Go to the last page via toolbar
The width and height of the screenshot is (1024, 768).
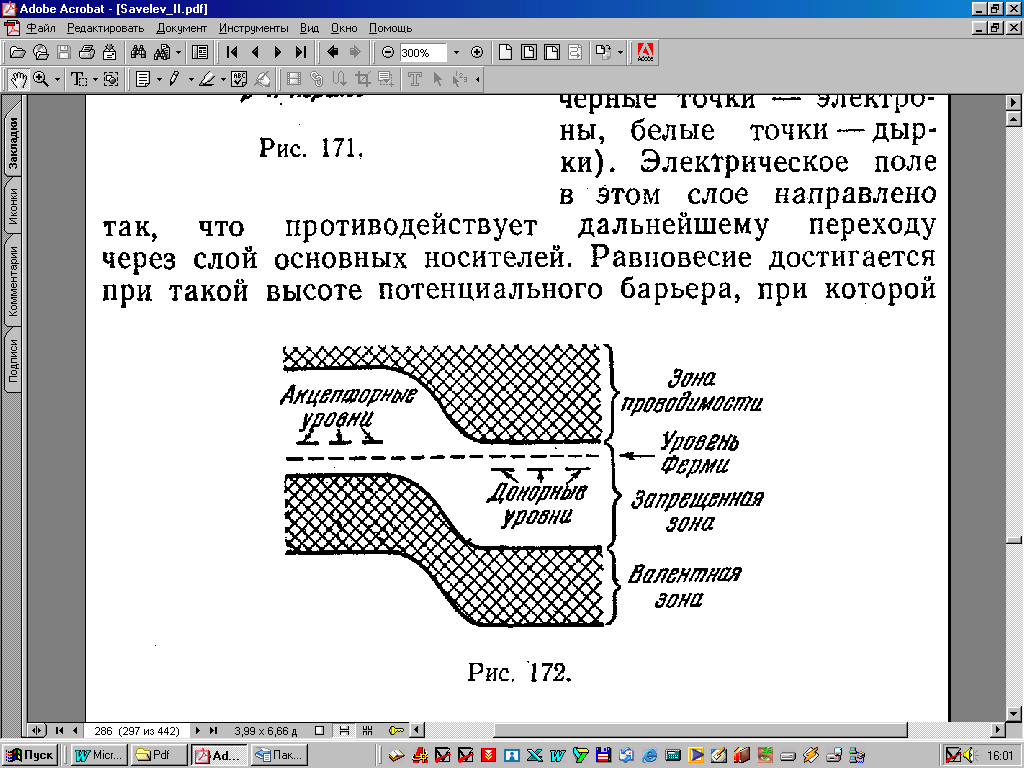(x=300, y=52)
